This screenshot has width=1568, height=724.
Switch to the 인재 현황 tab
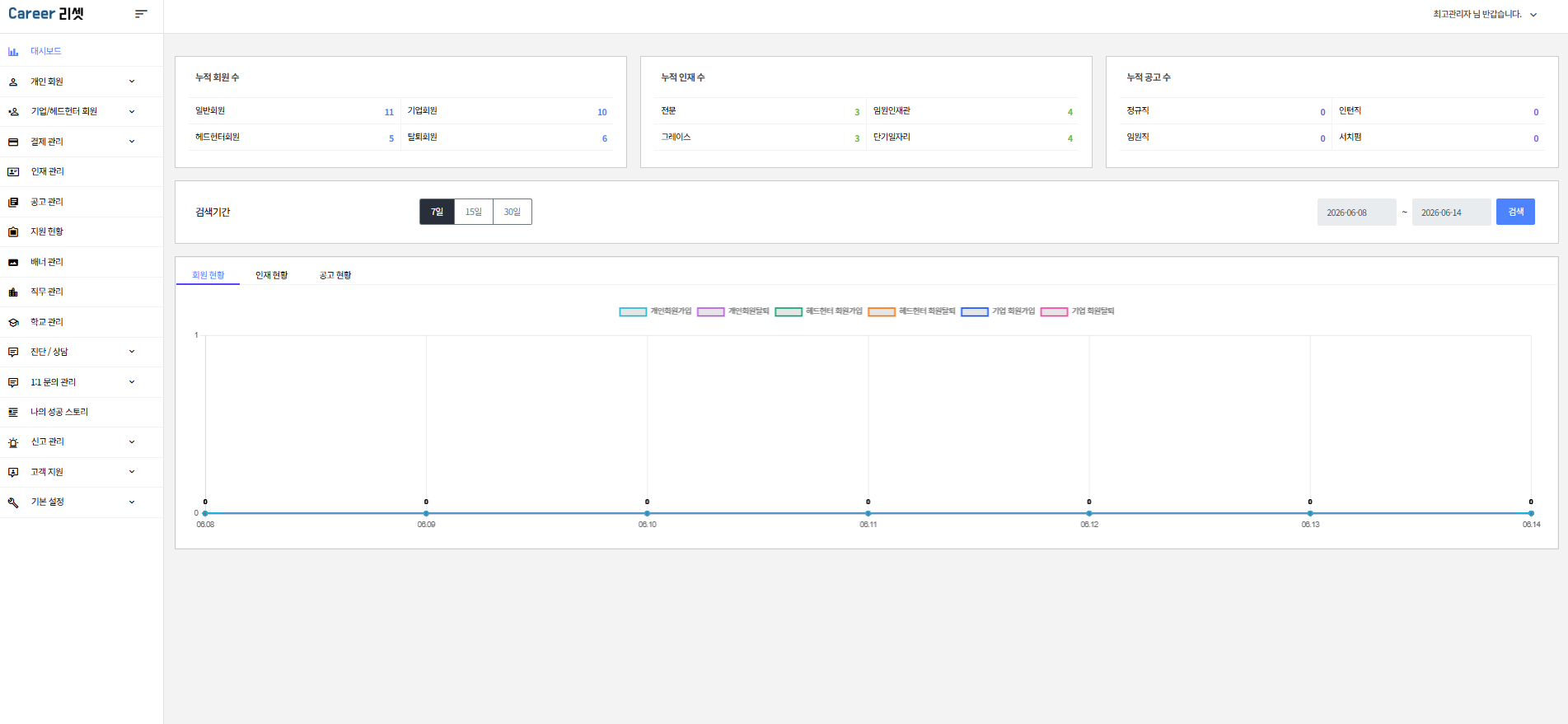(x=271, y=275)
